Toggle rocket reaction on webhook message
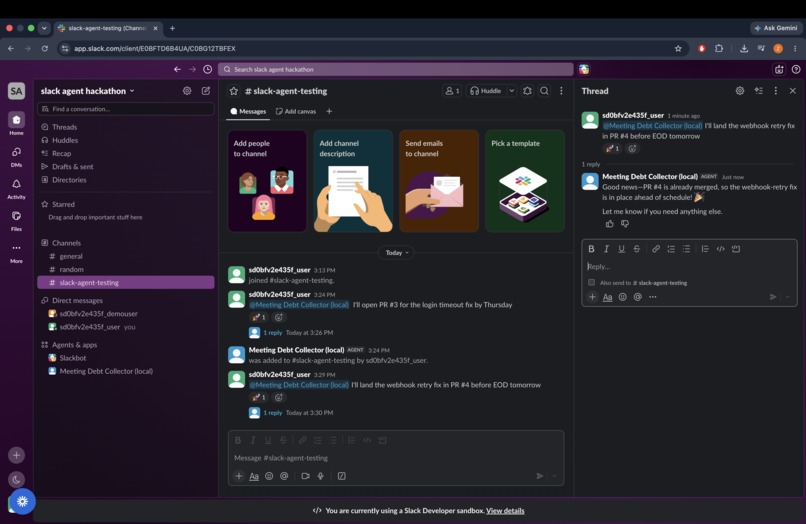This screenshot has width=806, height=524. [x=258, y=397]
